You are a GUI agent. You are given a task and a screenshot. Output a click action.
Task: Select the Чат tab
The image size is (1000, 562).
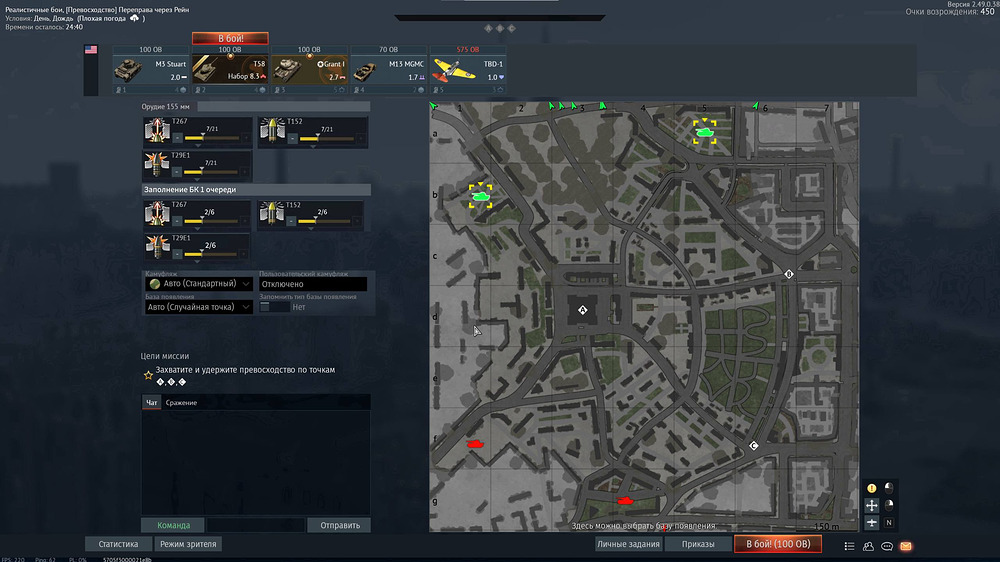coord(152,402)
